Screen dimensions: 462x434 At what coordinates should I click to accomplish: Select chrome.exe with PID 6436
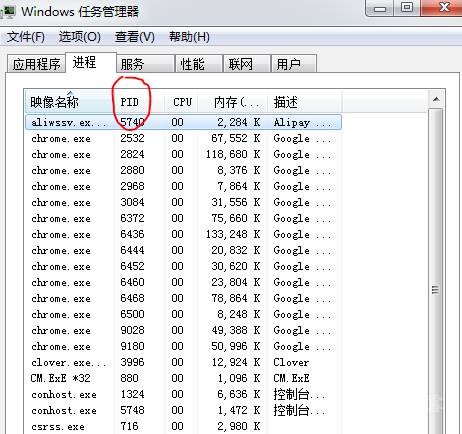click(183, 234)
